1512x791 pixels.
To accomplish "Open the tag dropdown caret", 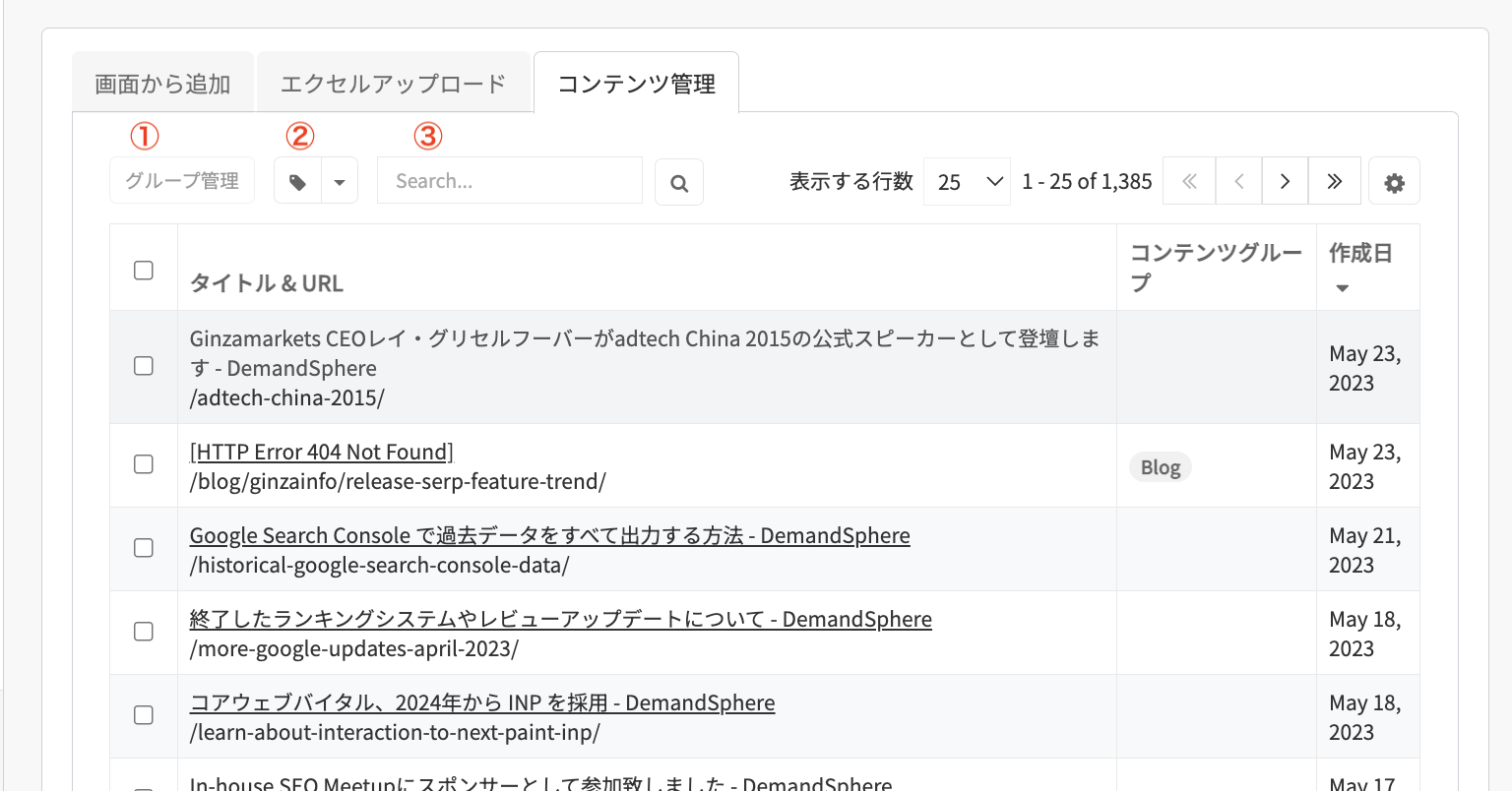I will (x=340, y=182).
